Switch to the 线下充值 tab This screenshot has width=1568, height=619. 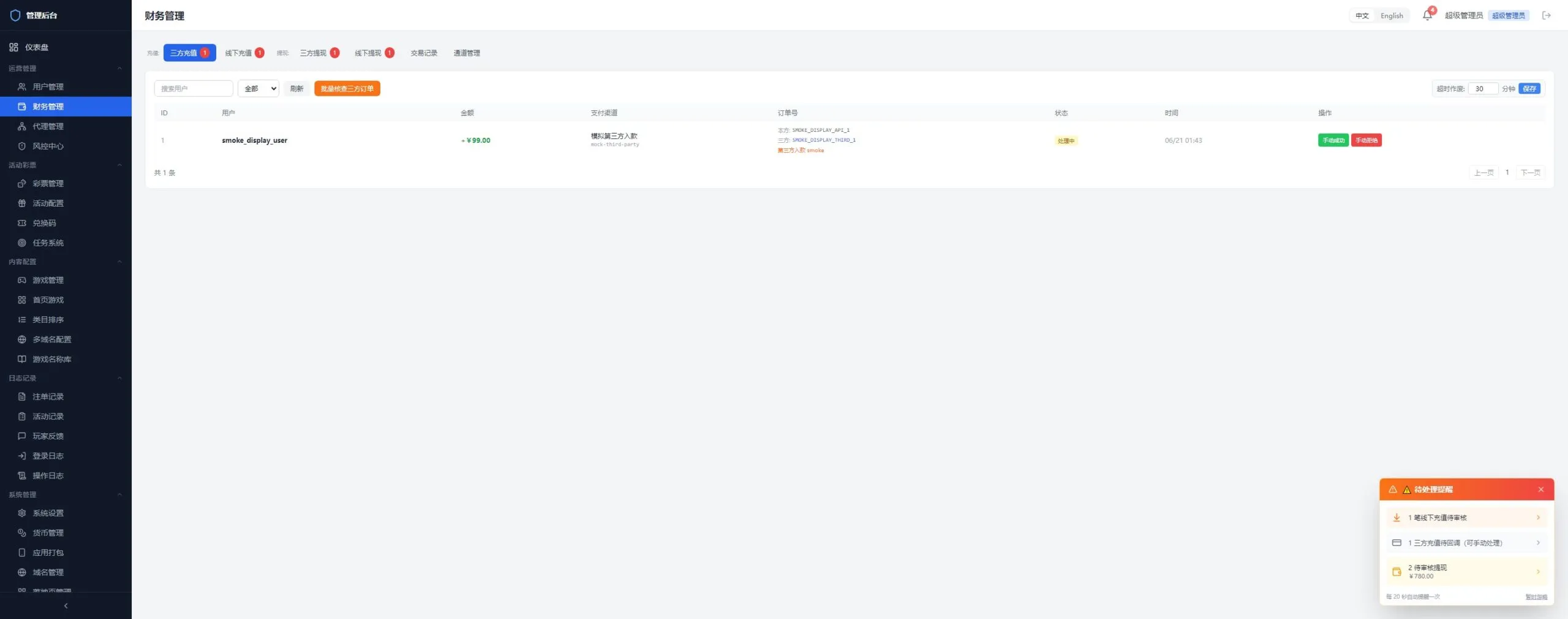pyautogui.click(x=244, y=53)
